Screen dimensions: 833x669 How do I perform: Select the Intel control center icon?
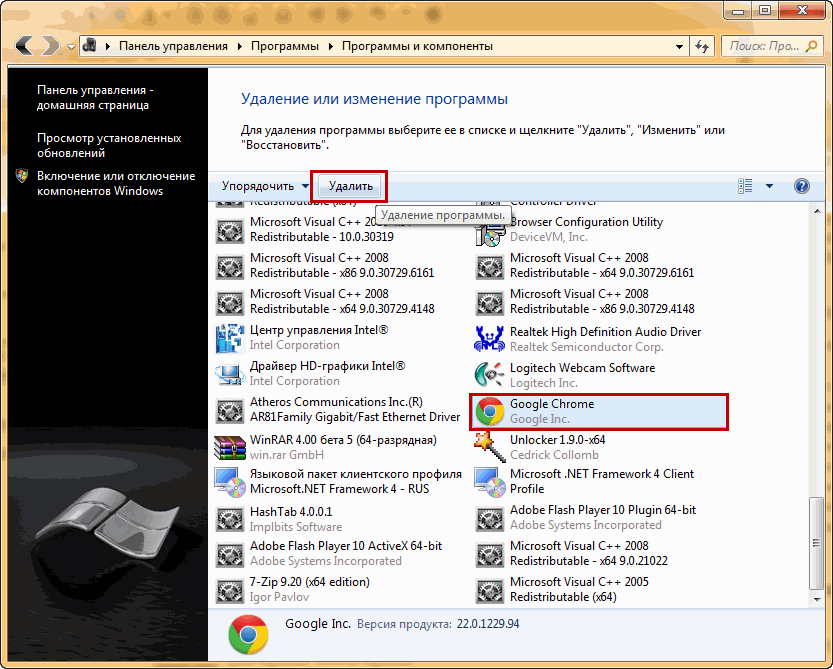pyautogui.click(x=230, y=339)
